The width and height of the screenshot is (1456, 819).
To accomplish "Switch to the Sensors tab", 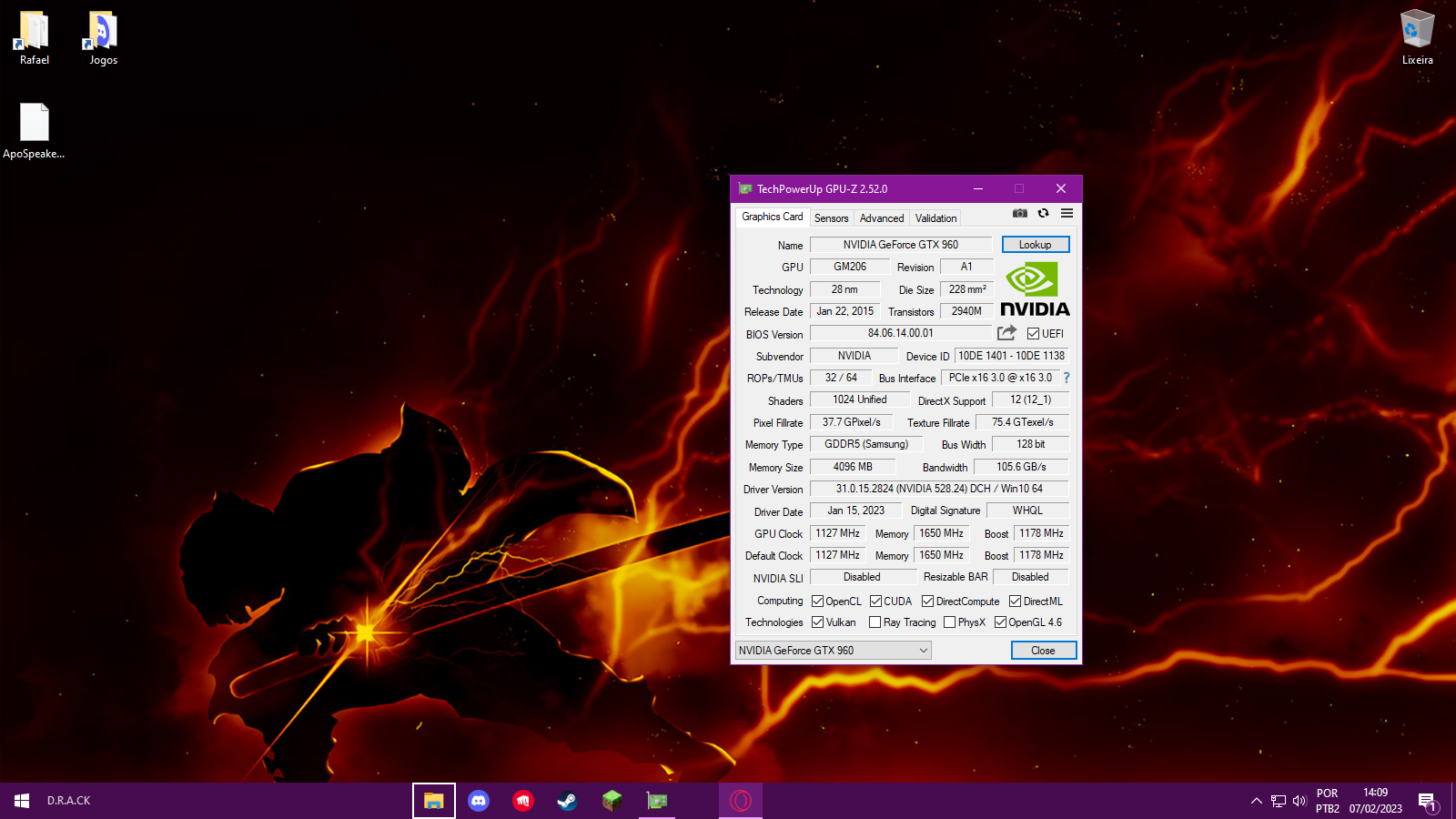I will [x=831, y=218].
